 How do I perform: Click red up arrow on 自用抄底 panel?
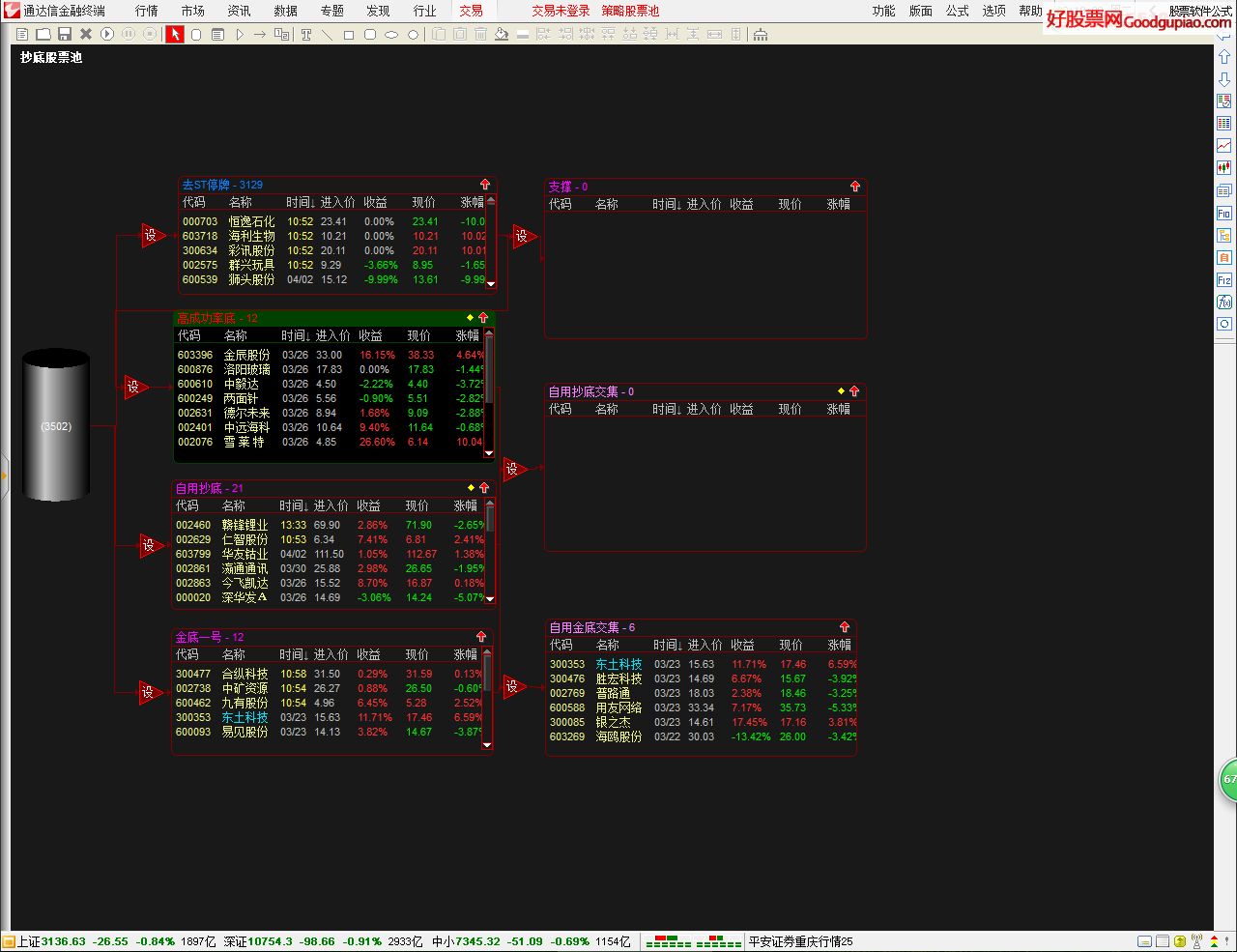[484, 487]
